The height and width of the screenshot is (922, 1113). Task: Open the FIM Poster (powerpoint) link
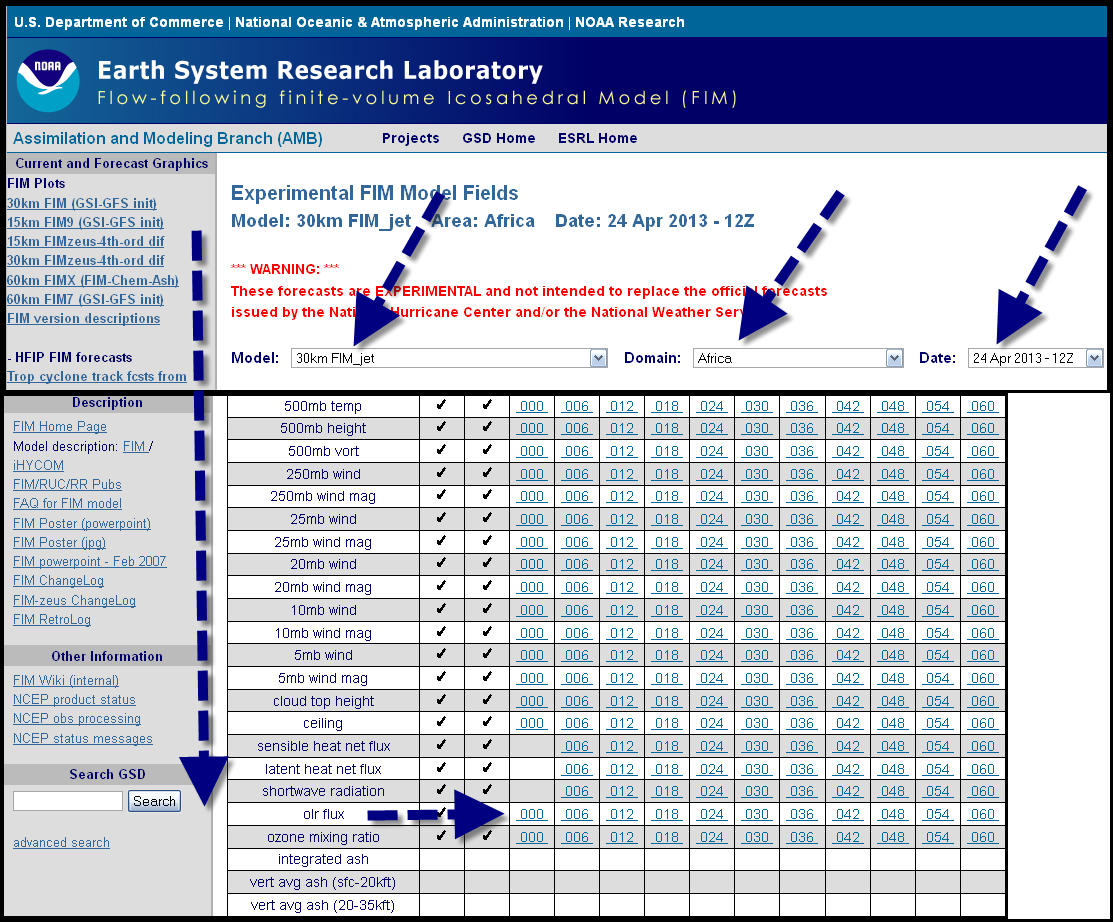(x=82, y=524)
